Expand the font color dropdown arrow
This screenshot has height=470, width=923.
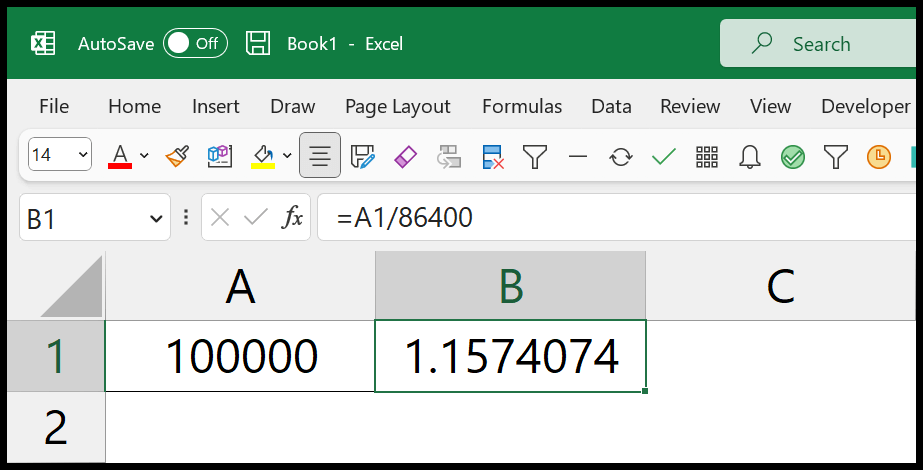(144, 155)
